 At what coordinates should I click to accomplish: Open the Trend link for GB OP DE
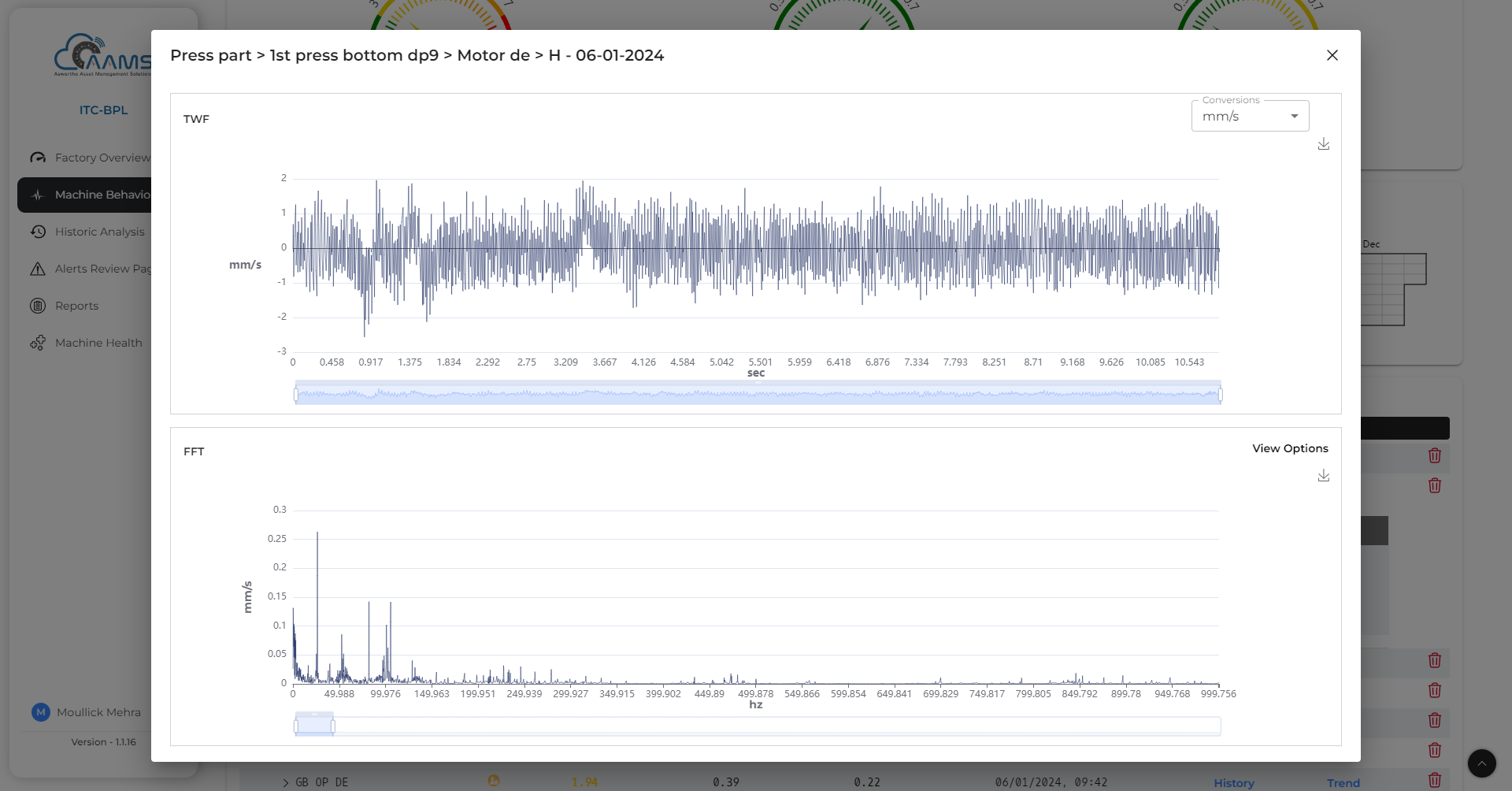tap(1343, 782)
